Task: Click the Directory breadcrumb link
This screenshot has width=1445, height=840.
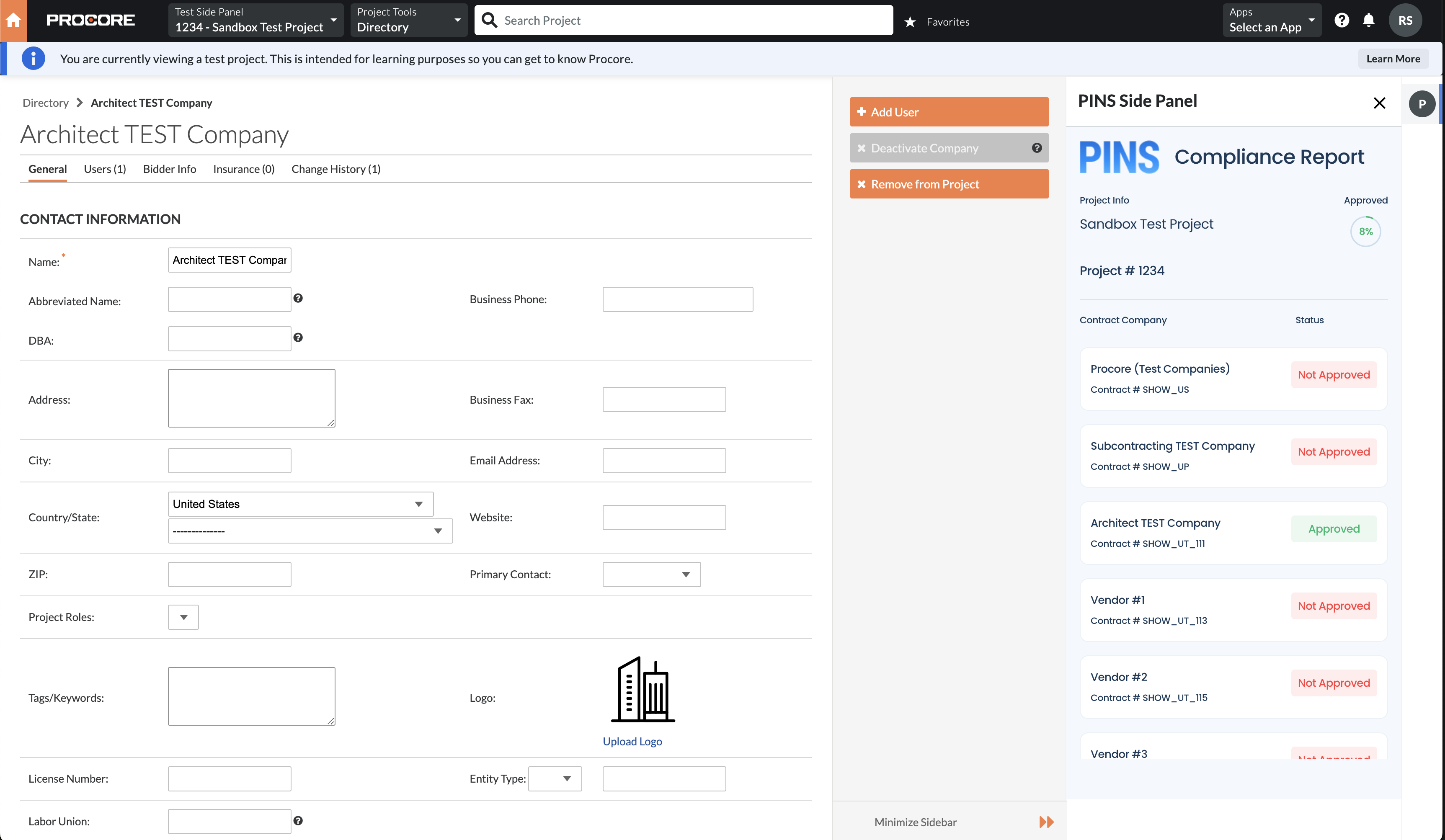Action: pyautogui.click(x=45, y=103)
